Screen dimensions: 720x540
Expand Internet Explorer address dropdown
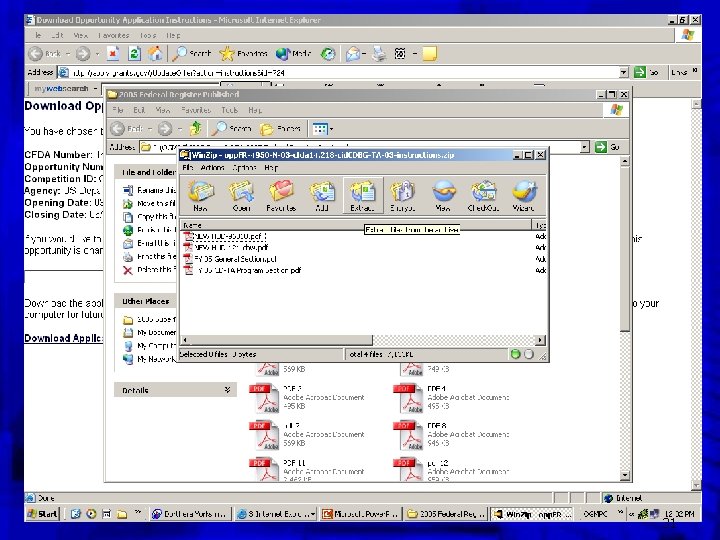click(624, 73)
